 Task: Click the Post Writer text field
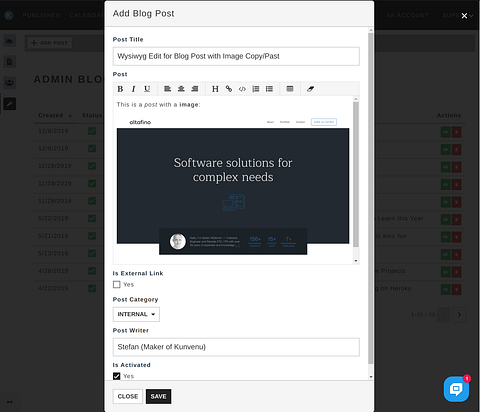pyautogui.click(x=236, y=347)
